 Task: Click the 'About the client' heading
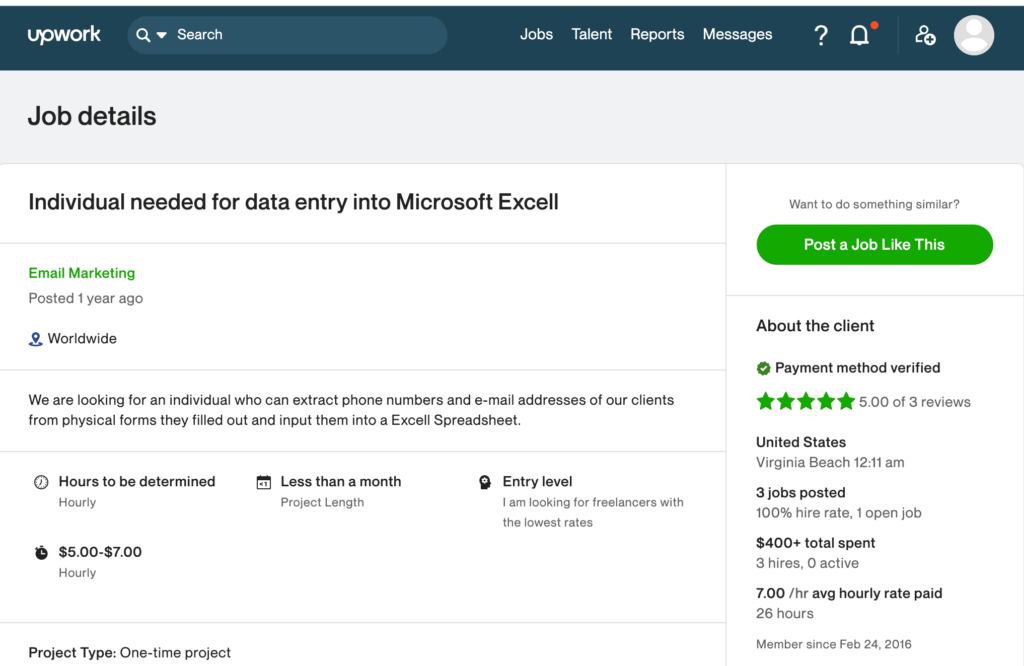click(815, 326)
